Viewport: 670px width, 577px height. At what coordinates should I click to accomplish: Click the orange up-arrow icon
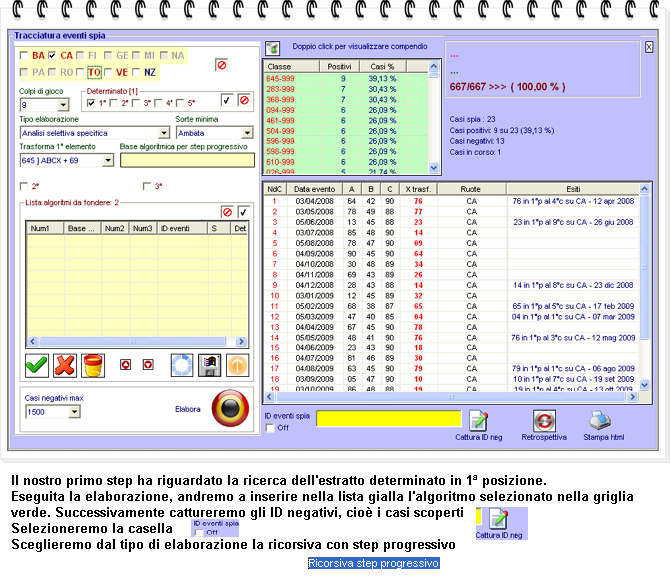[237, 365]
